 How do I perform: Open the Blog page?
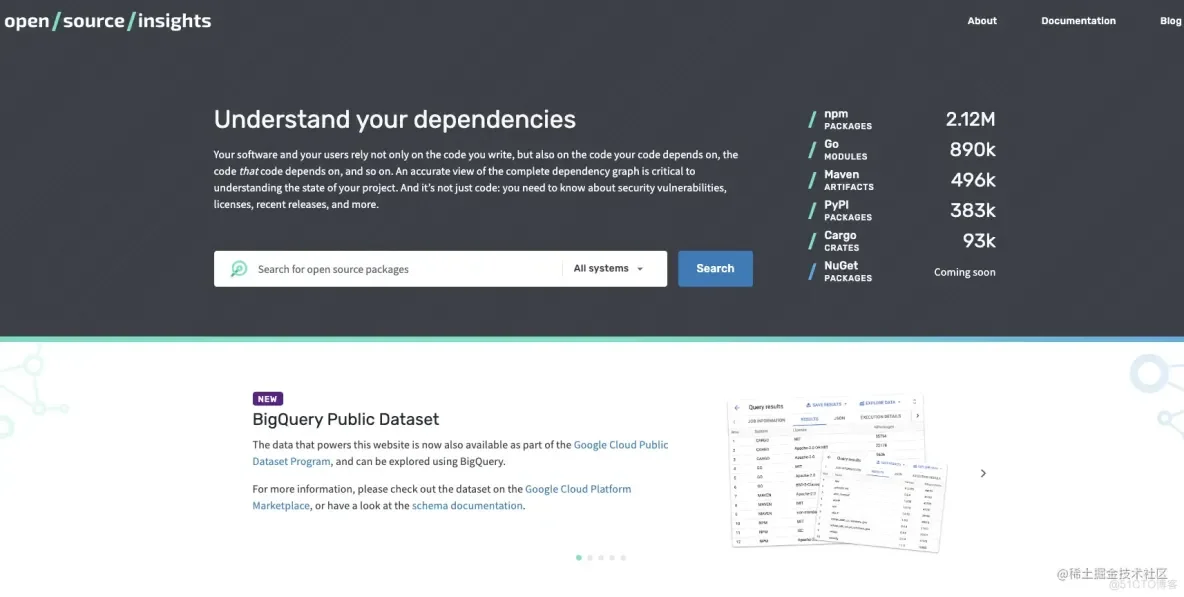(1170, 21)
